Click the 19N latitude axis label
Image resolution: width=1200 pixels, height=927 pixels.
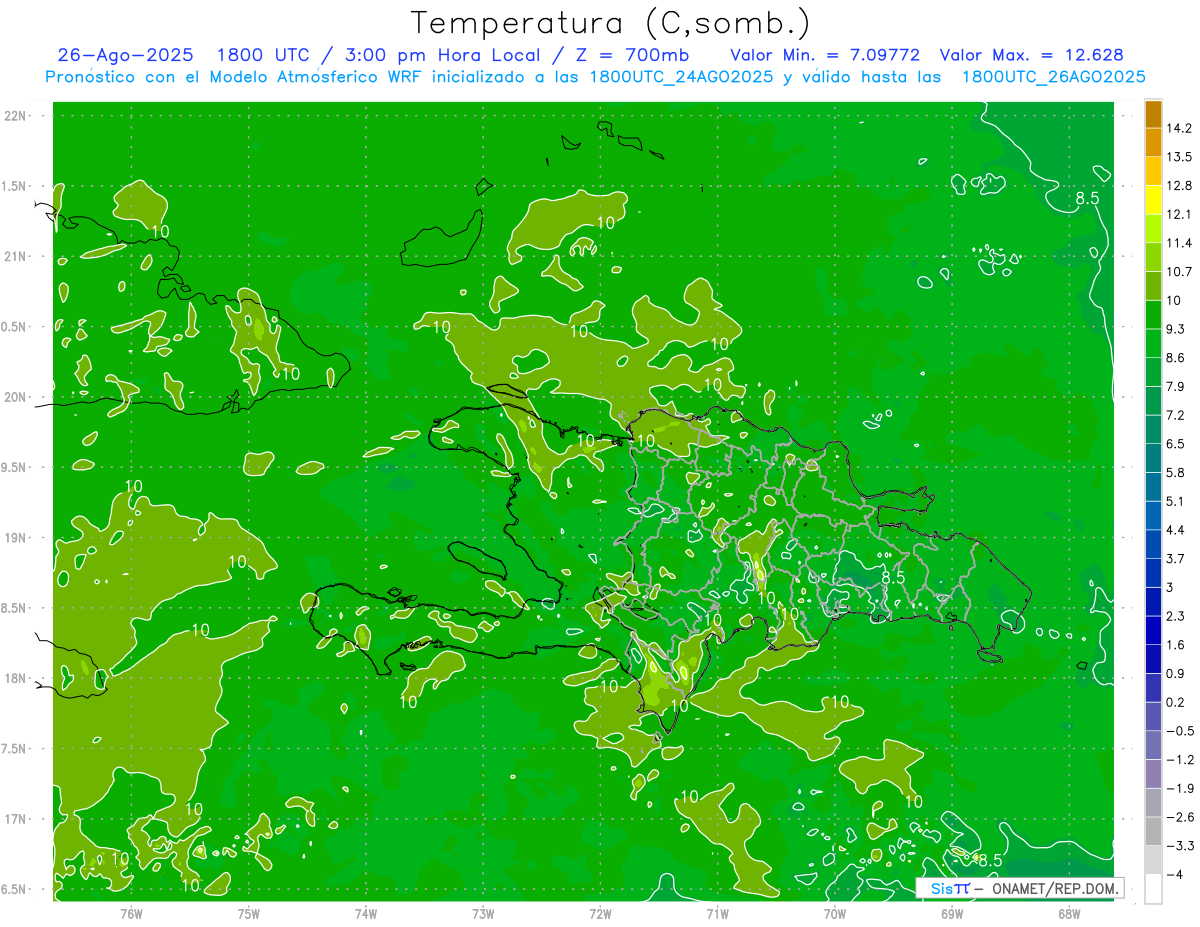click(x=16, y=538)
